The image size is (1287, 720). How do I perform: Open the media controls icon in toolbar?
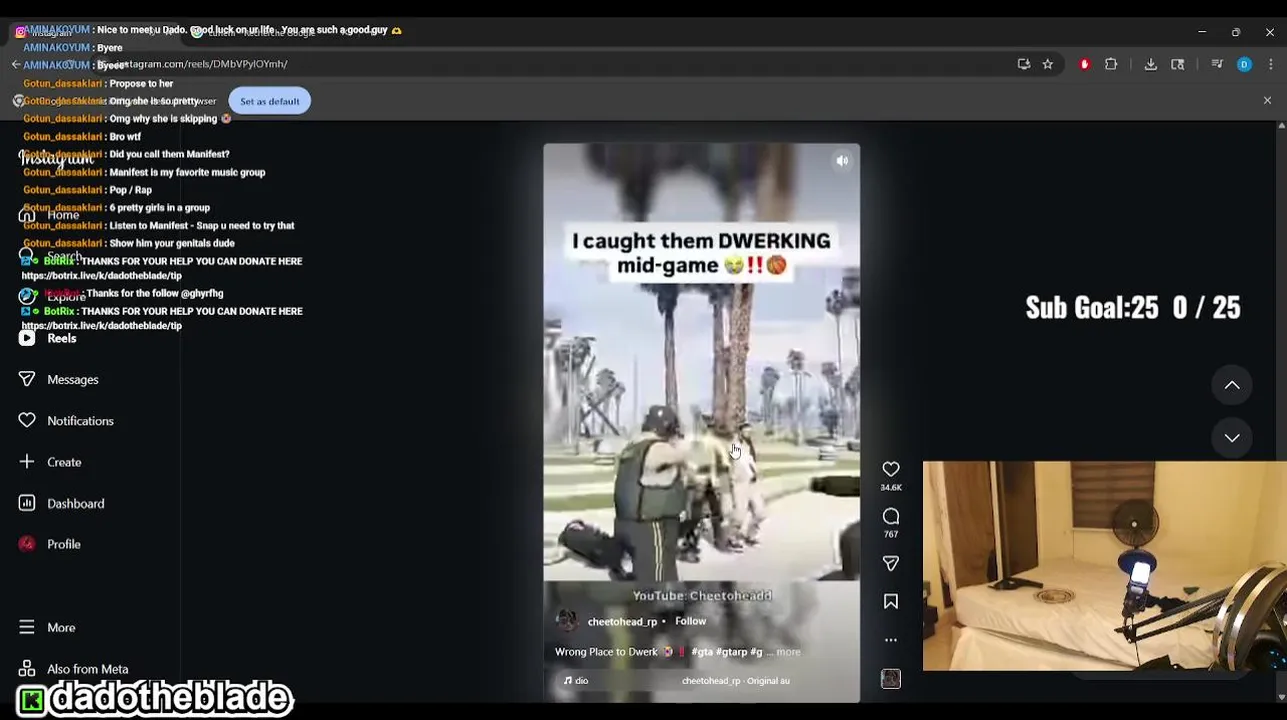pyautogui.click(x=1217, y=64)
